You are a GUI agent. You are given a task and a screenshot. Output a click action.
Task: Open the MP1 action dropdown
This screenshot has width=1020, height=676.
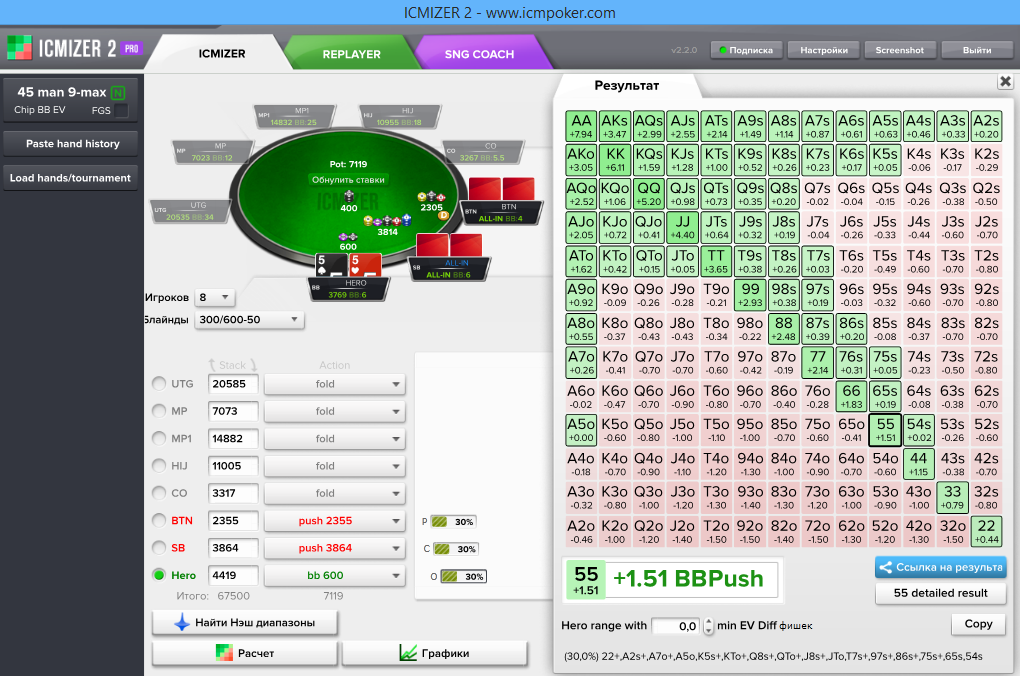334,439
